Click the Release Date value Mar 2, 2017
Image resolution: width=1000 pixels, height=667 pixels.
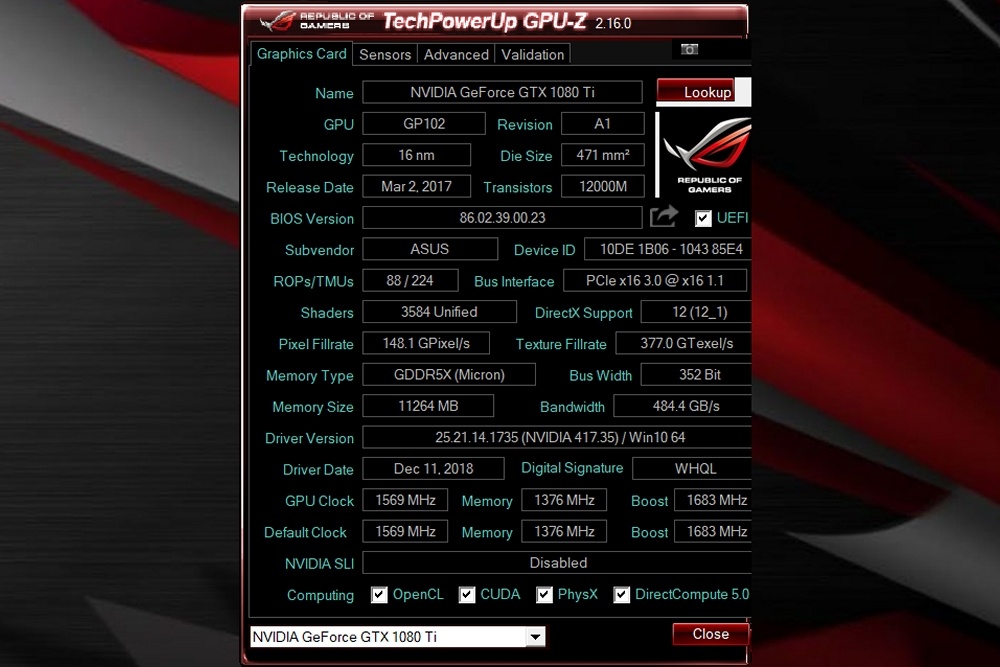(x=416, y=186)
